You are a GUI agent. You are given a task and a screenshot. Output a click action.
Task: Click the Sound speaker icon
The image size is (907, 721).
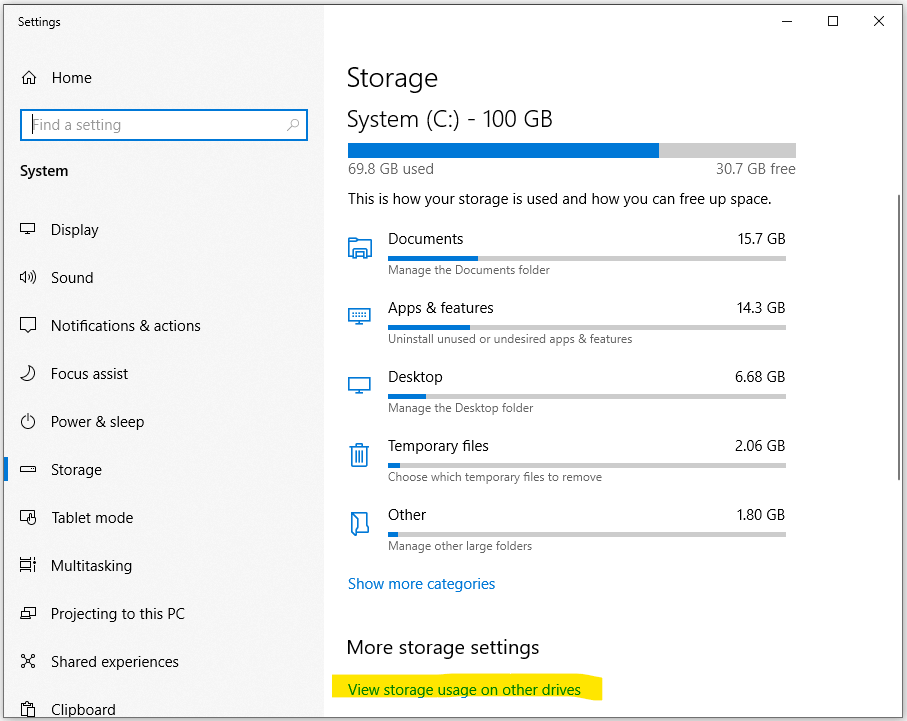[x=28, y=277]
